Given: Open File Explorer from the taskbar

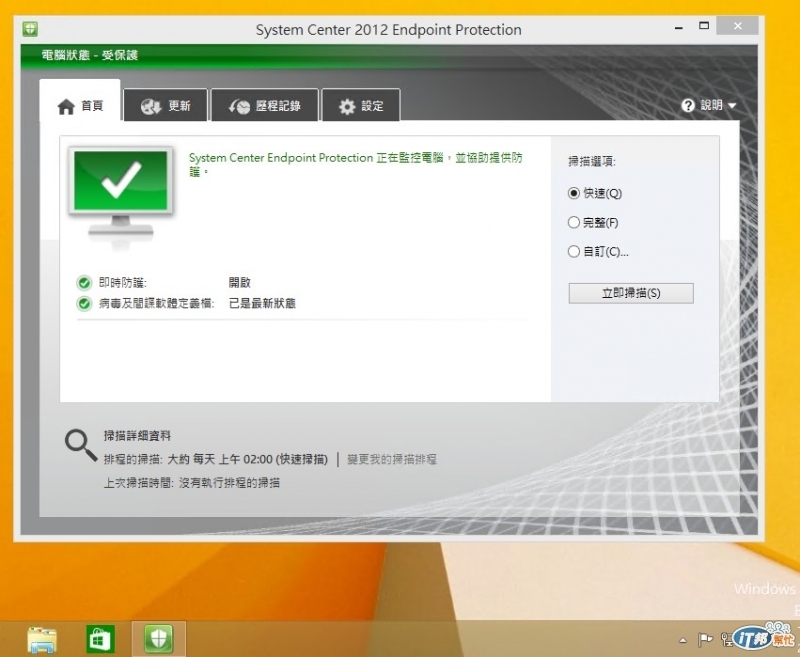Looking at the screenshot, I should pyautogui.click(x=42, y=640).
